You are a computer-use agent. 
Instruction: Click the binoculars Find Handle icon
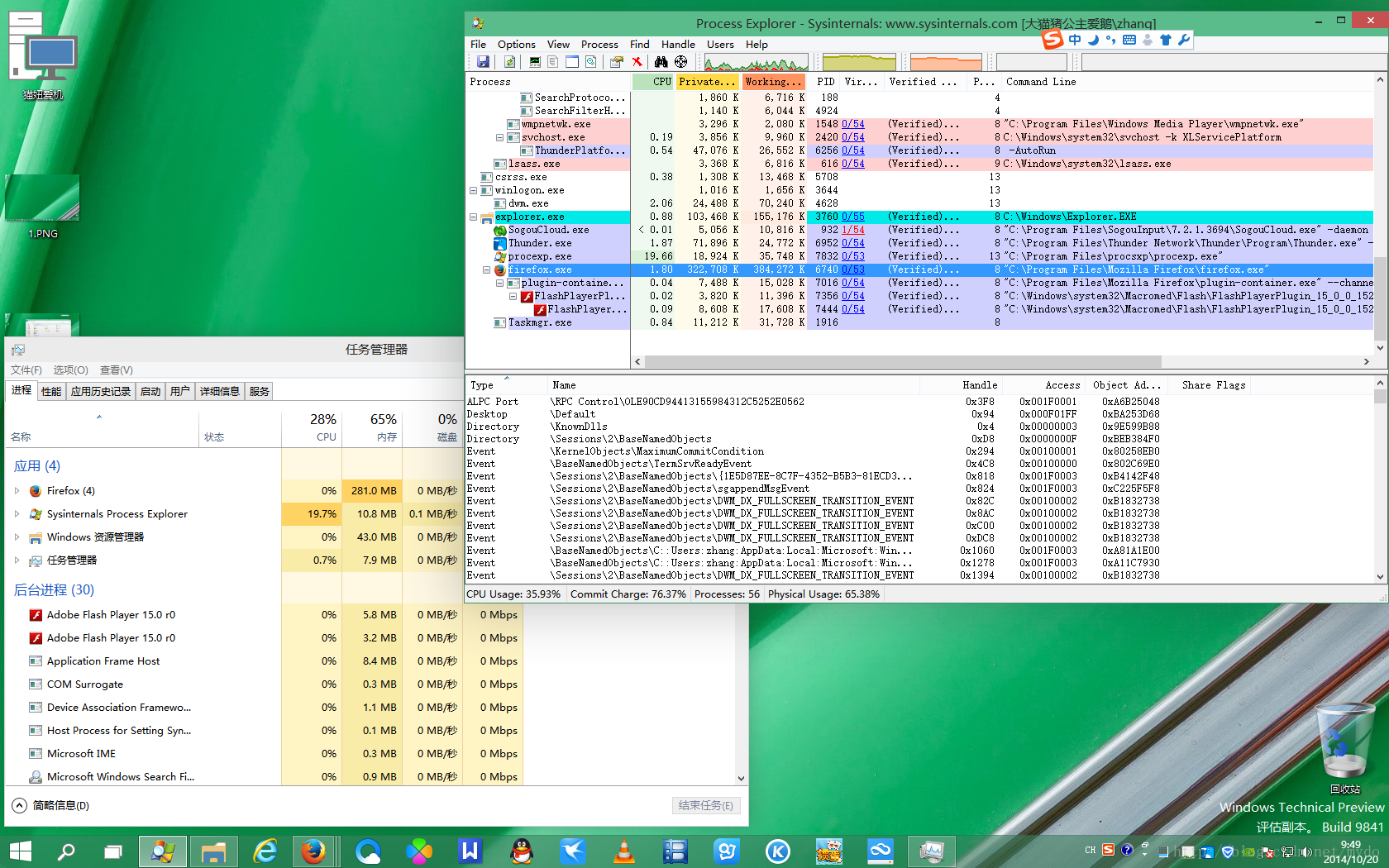click(x=661, y=62)
